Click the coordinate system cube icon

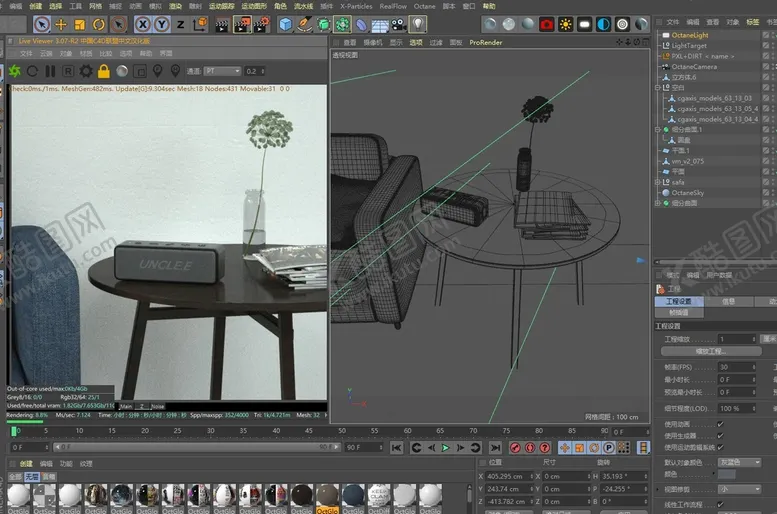point(200,24)
